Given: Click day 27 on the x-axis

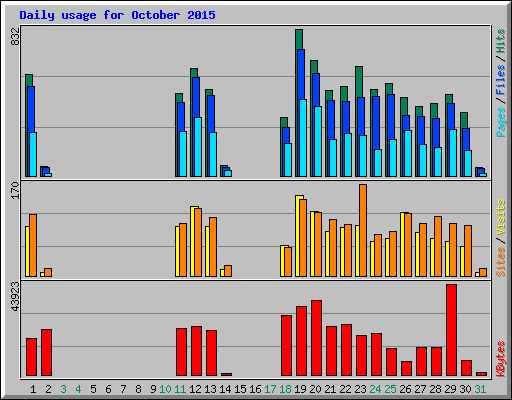Looking at the screenshot, I should tap(420, 389).
